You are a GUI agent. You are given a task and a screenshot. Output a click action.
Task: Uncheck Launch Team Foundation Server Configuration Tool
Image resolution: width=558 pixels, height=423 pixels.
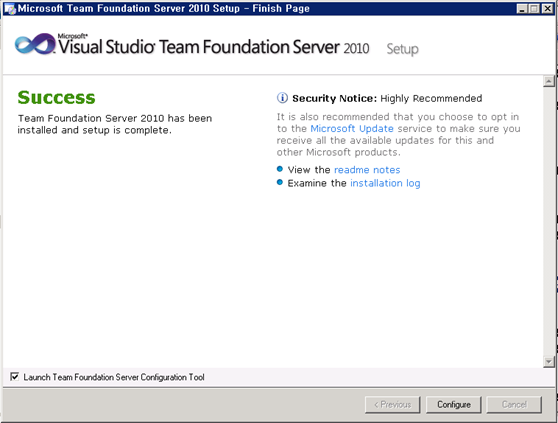(15, 376)
